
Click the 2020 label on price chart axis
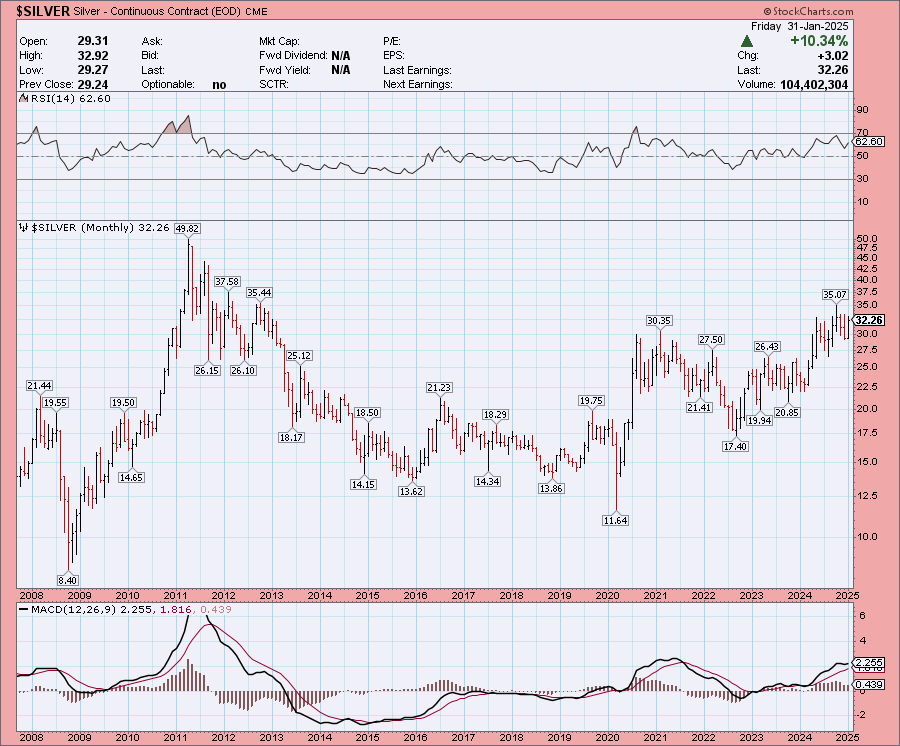pyautogui.click(x=607, y=596)
